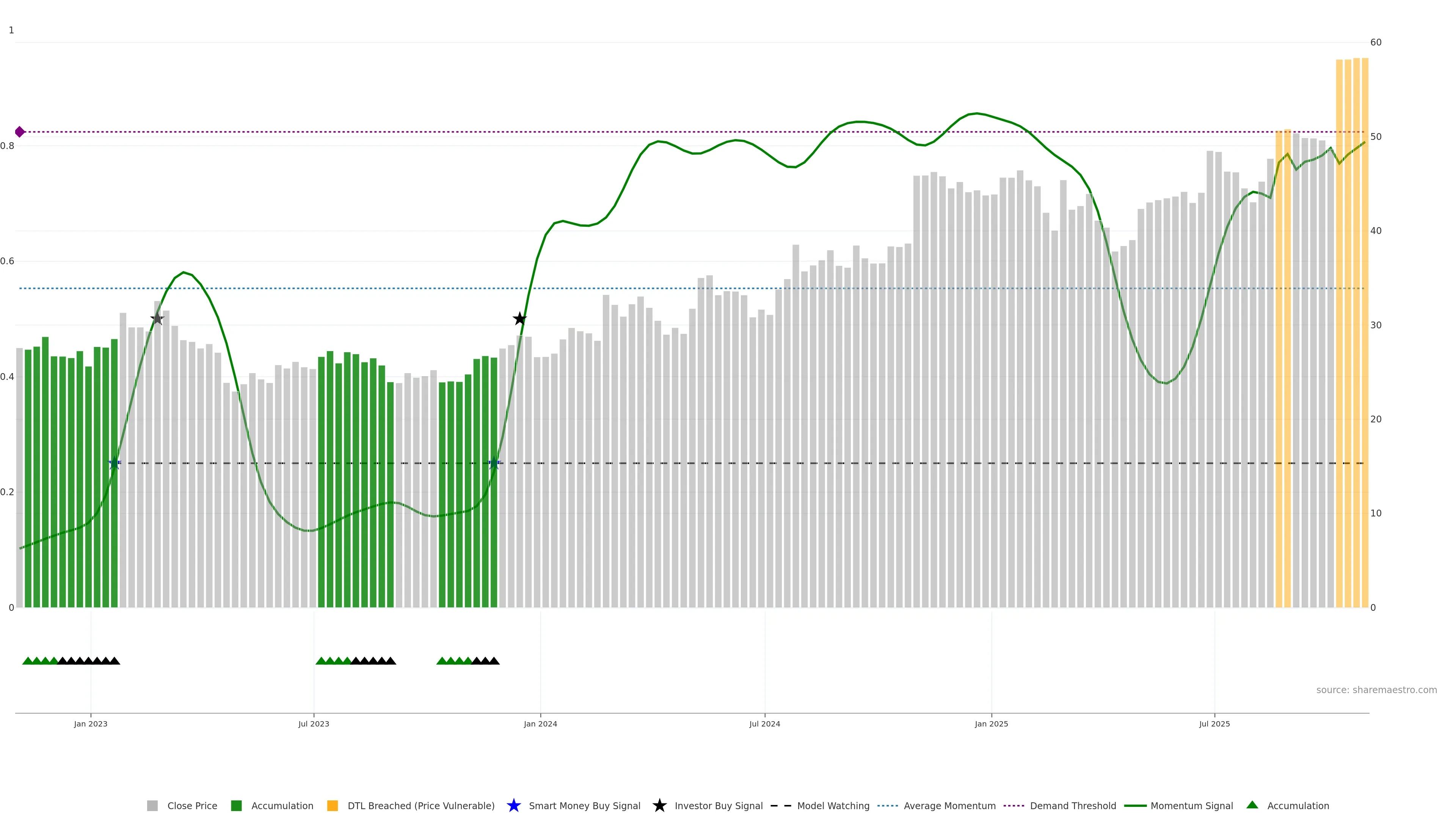Image resolution: width=1456 pixels, height=819 pixels.
Task: Click the green Accumulation triangle legend icon
Action: pos(1252,805)
